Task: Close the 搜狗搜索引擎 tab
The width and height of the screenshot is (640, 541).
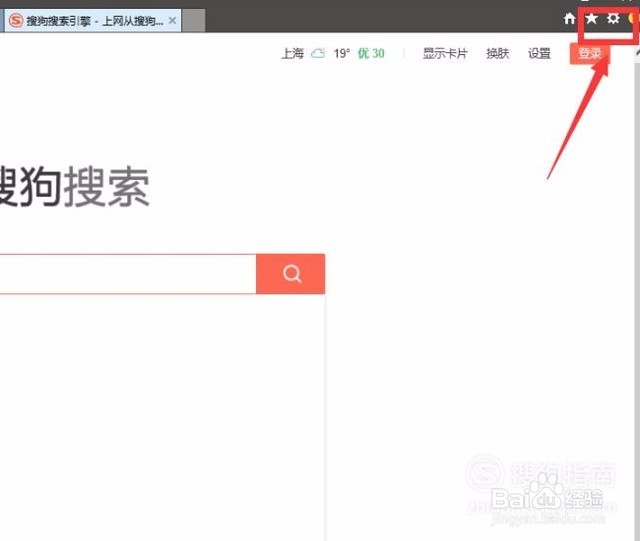Action: click(x=173, y=20)
